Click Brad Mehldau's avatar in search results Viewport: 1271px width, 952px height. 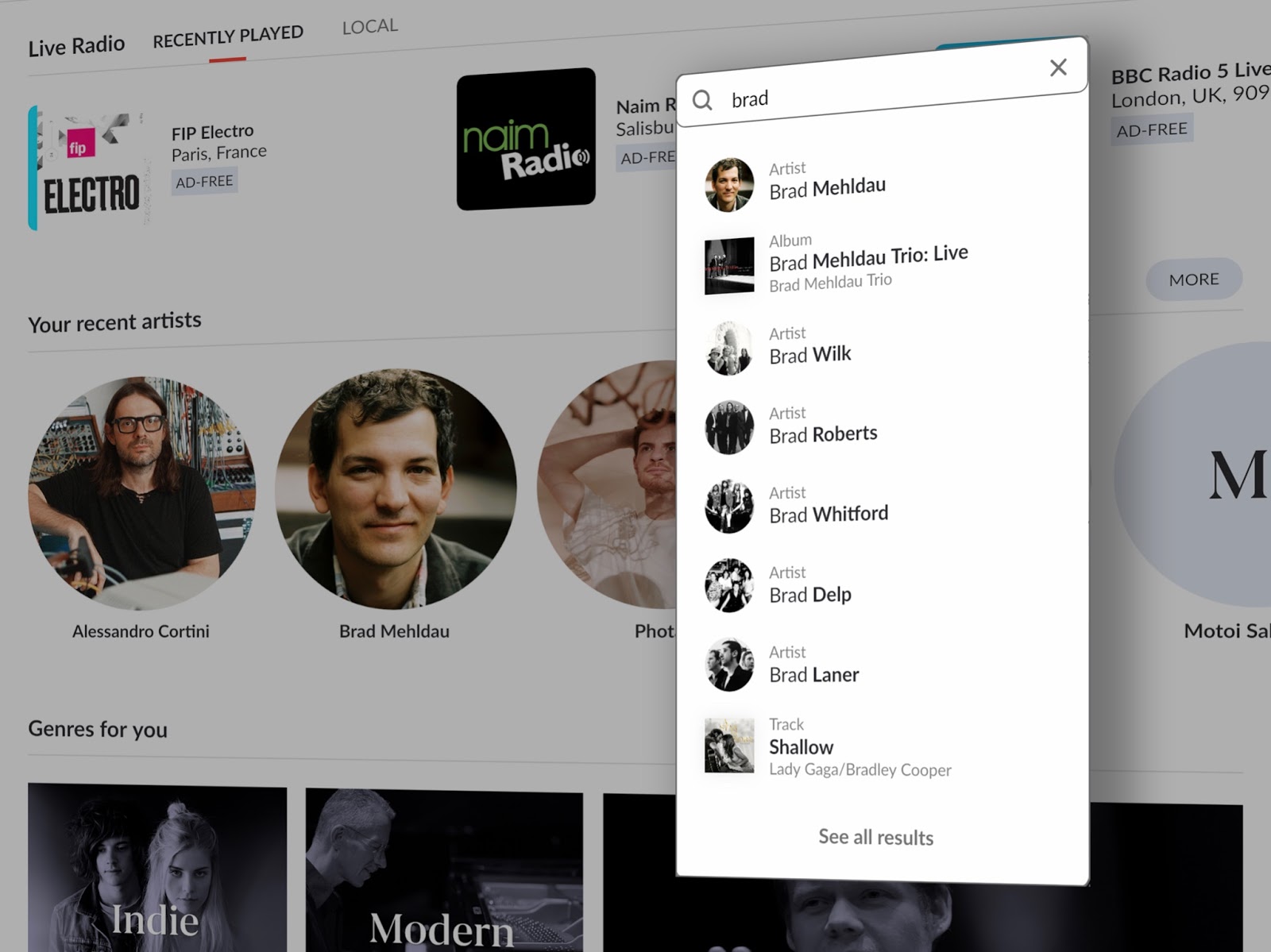tap(729, 184)
